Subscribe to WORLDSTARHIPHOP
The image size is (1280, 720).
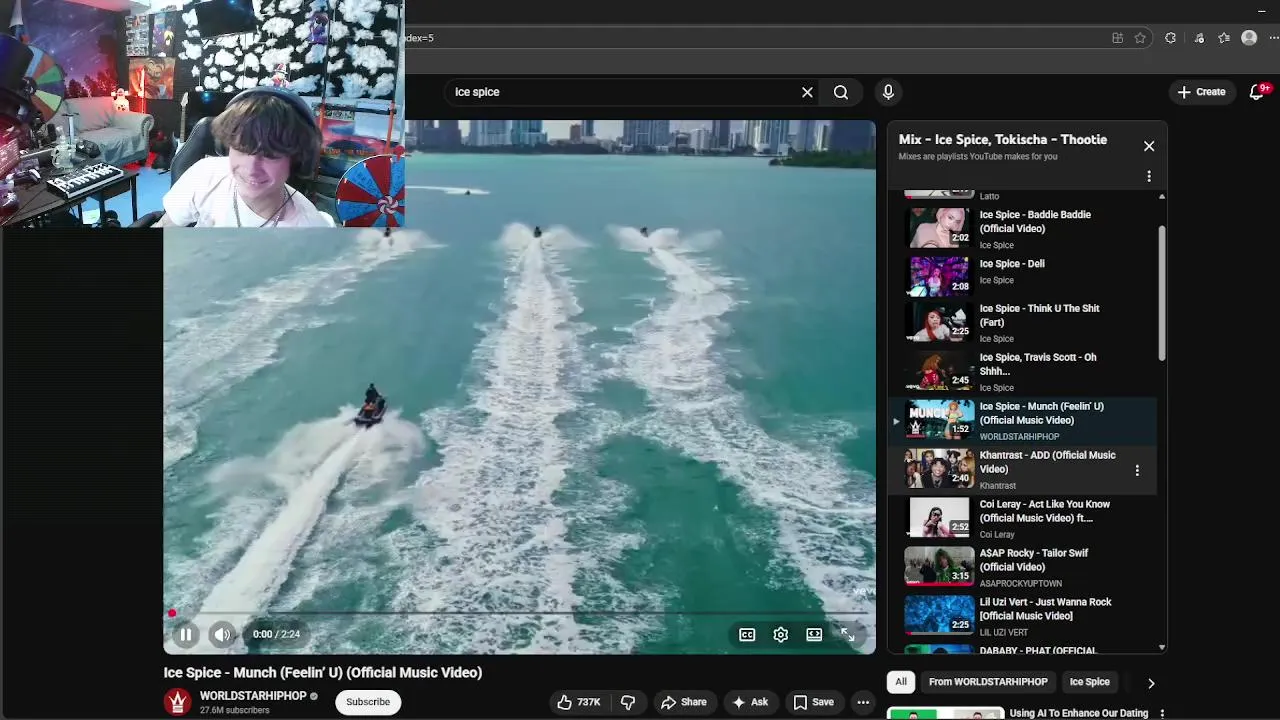[x=368, y=702]
